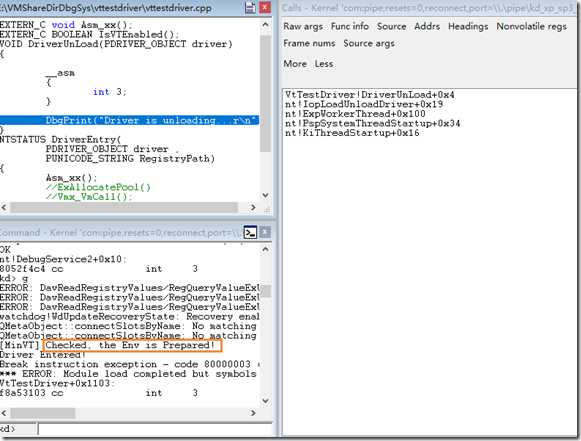Toggle Source option in Calls window
Viewport: 581px width, 441px height.
point(391,27)
